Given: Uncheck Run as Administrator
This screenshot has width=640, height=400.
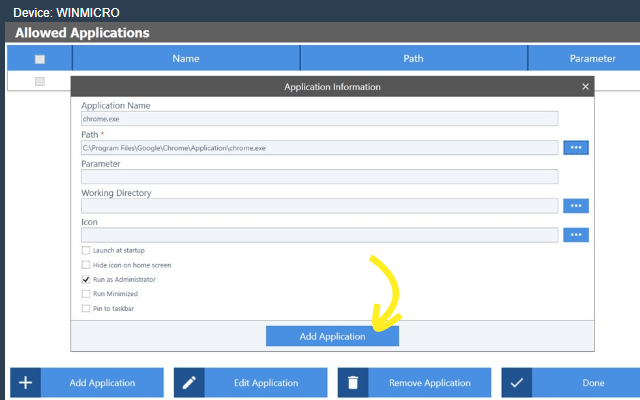Looking at the screenshot, I should point(86,280).
